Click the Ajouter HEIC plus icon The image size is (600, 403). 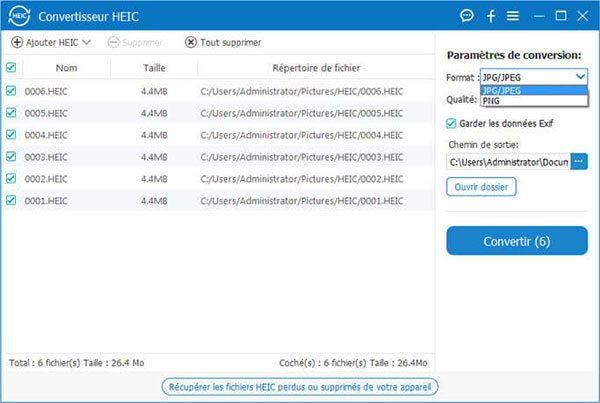17,42
